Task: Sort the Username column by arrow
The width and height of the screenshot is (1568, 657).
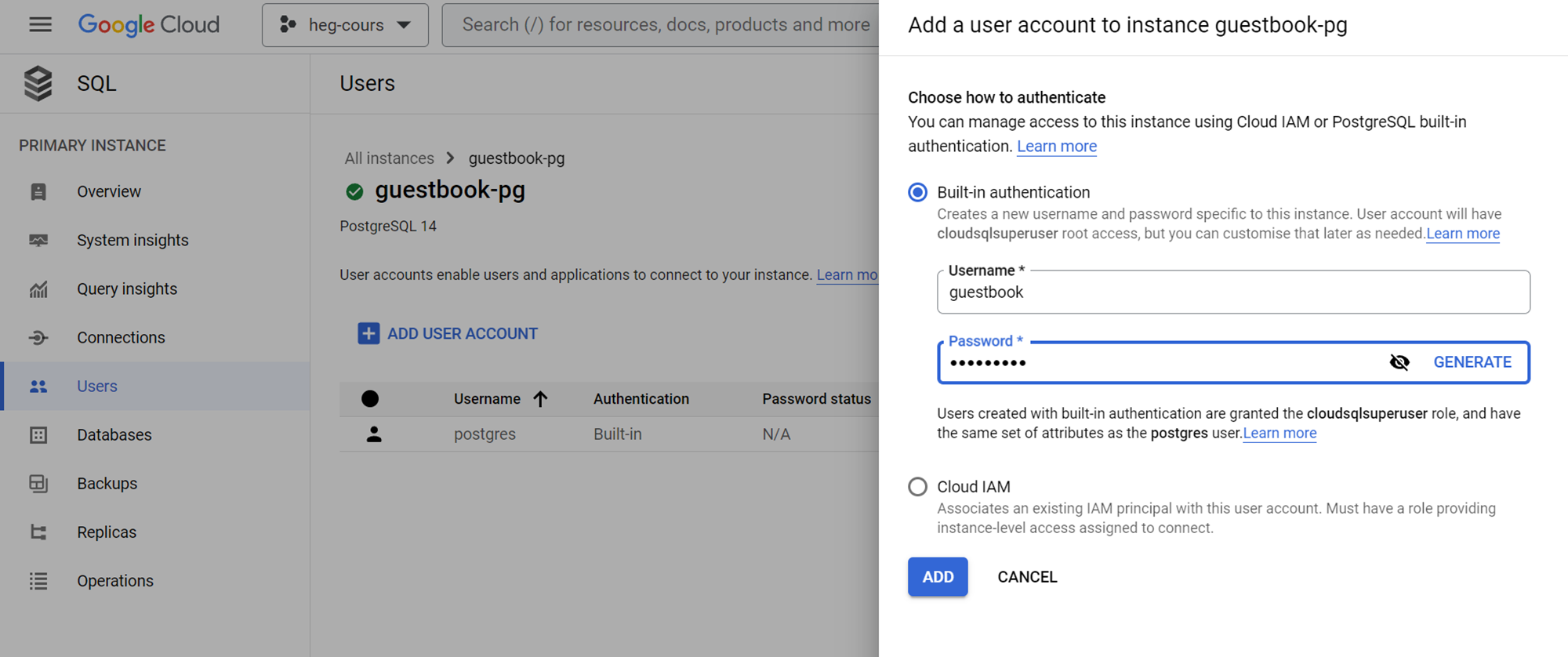Action: pos(540,399)
